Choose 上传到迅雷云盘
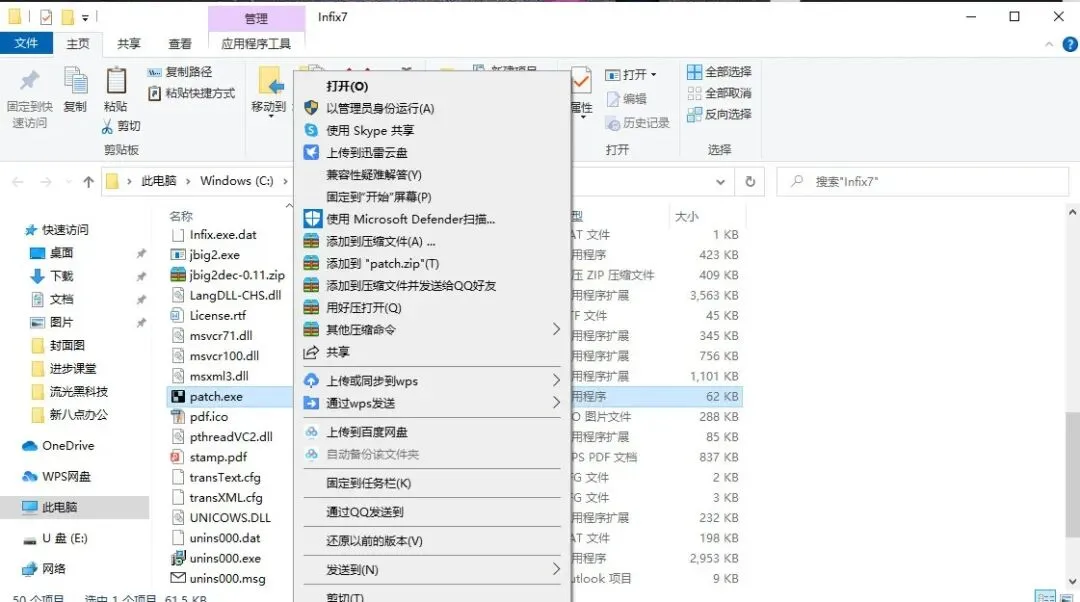 [433, 152]
